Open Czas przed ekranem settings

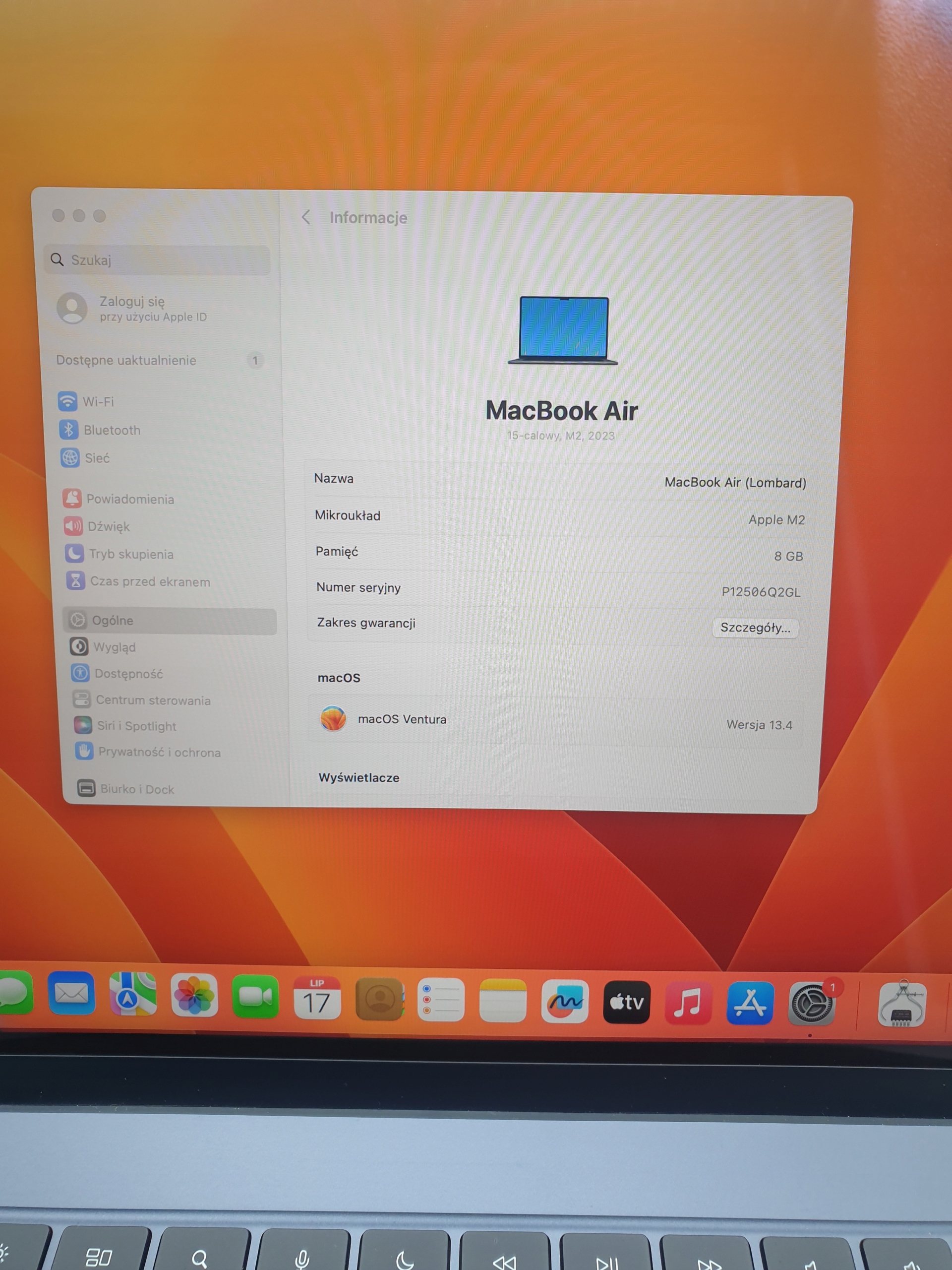click(150, 581)
